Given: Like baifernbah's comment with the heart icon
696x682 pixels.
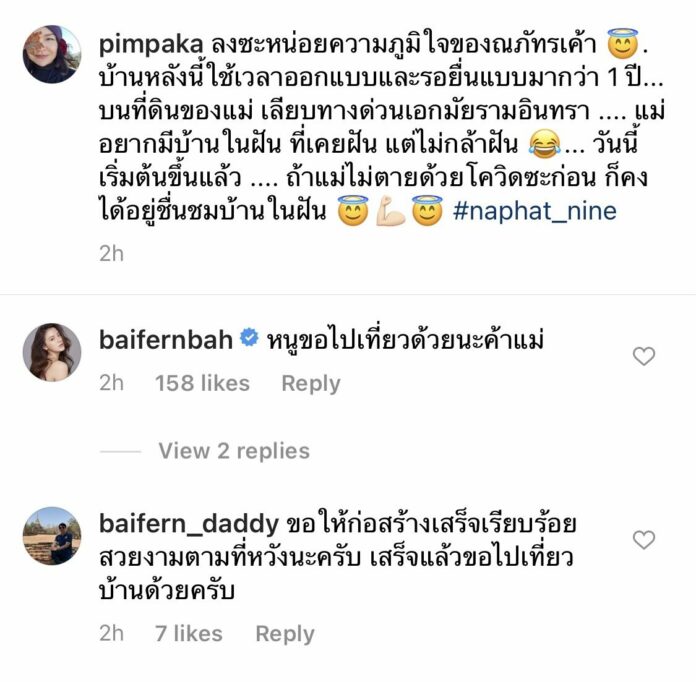Looking at the screenshot, I should click(x=644, y=357).
